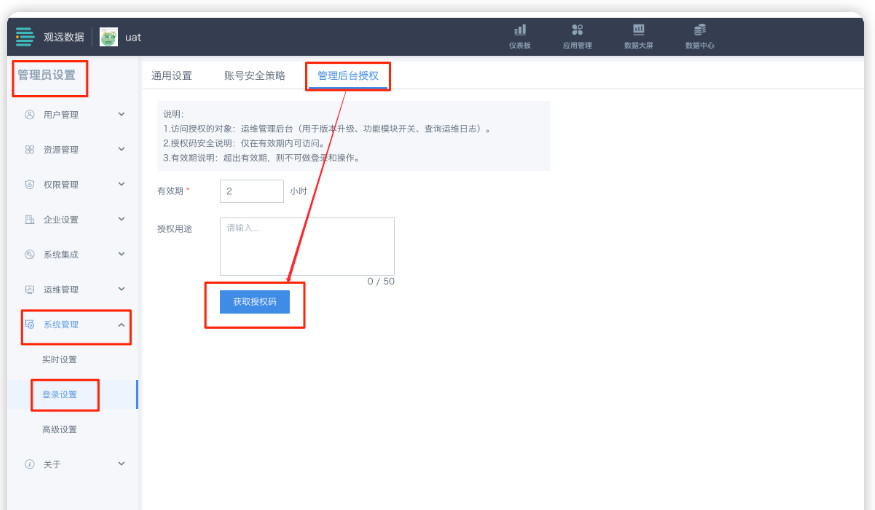875x510 pixels.
Task: Click the 观远数据 logo icon
Action: (x=25, y=37)
